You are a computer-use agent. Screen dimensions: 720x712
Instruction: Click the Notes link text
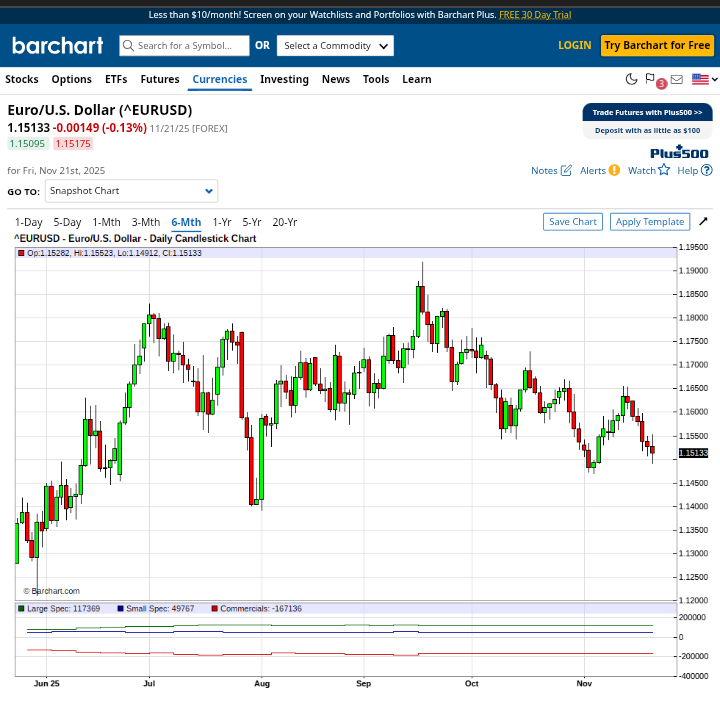pyautogui.click(x=544, y=170)
